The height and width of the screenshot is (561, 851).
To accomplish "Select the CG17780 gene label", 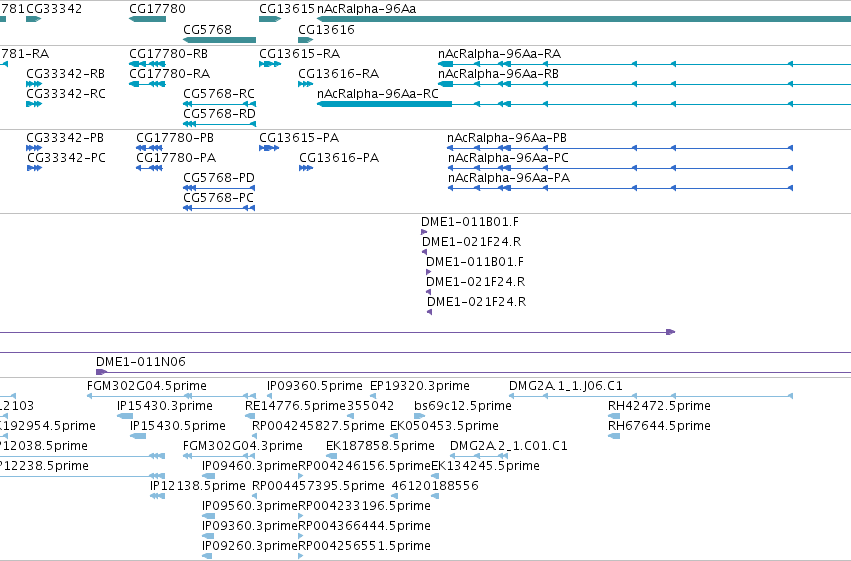I will coord(157,9).
